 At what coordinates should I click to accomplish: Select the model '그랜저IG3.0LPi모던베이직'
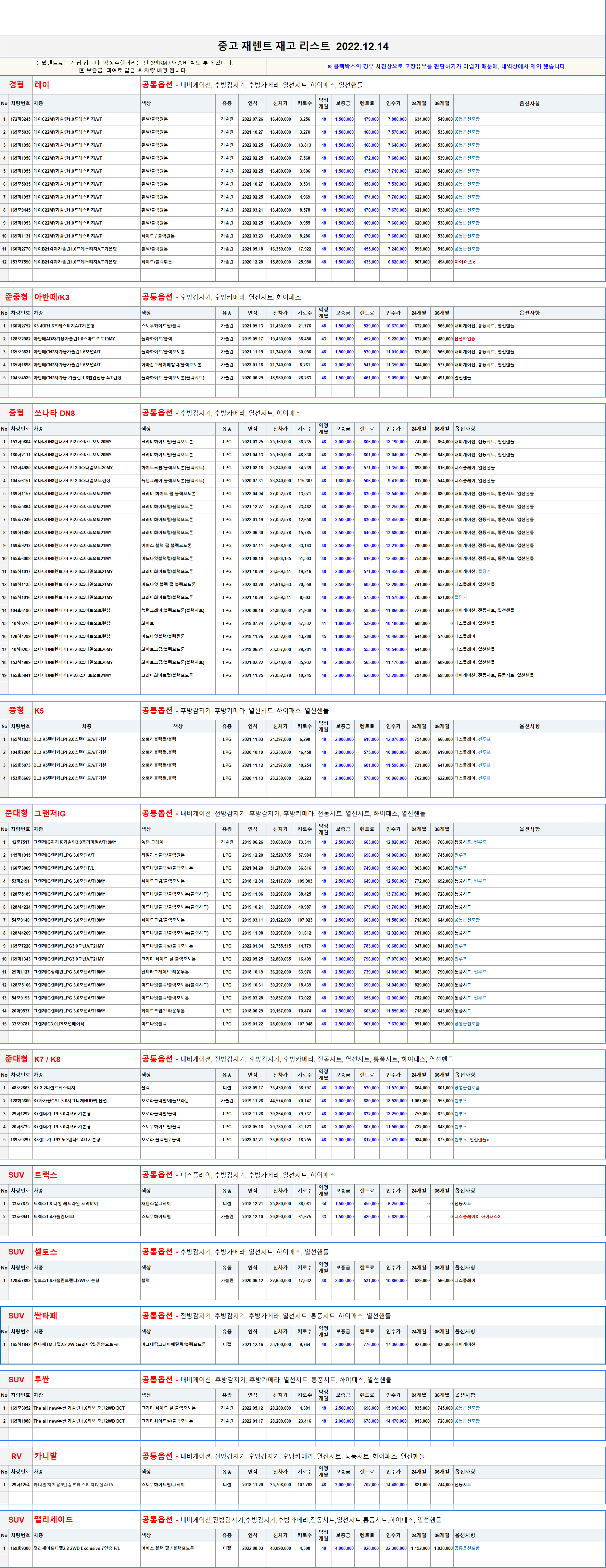pos(59,1024)
